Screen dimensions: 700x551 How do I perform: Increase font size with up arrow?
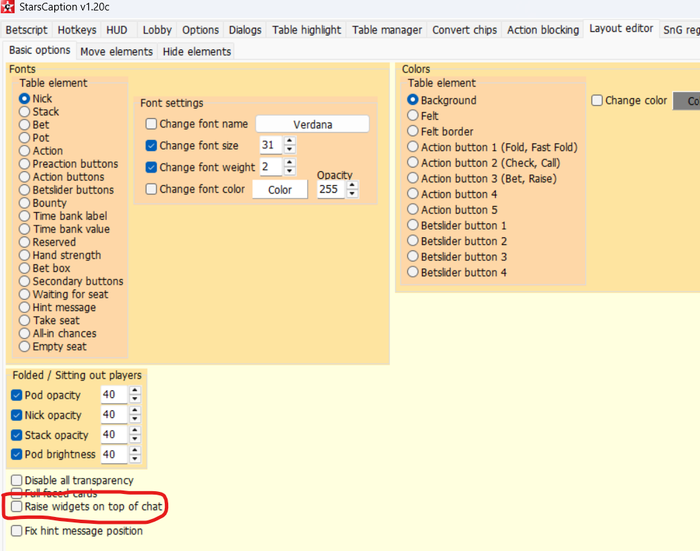click(290, 141)
